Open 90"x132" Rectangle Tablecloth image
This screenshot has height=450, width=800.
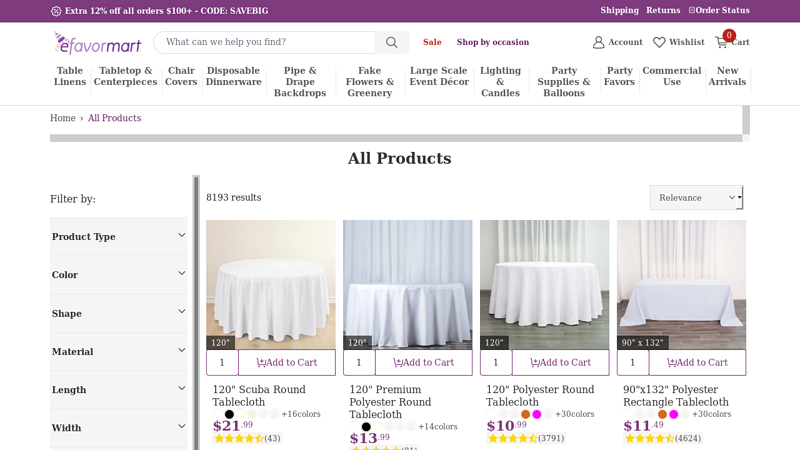[681, 285]
